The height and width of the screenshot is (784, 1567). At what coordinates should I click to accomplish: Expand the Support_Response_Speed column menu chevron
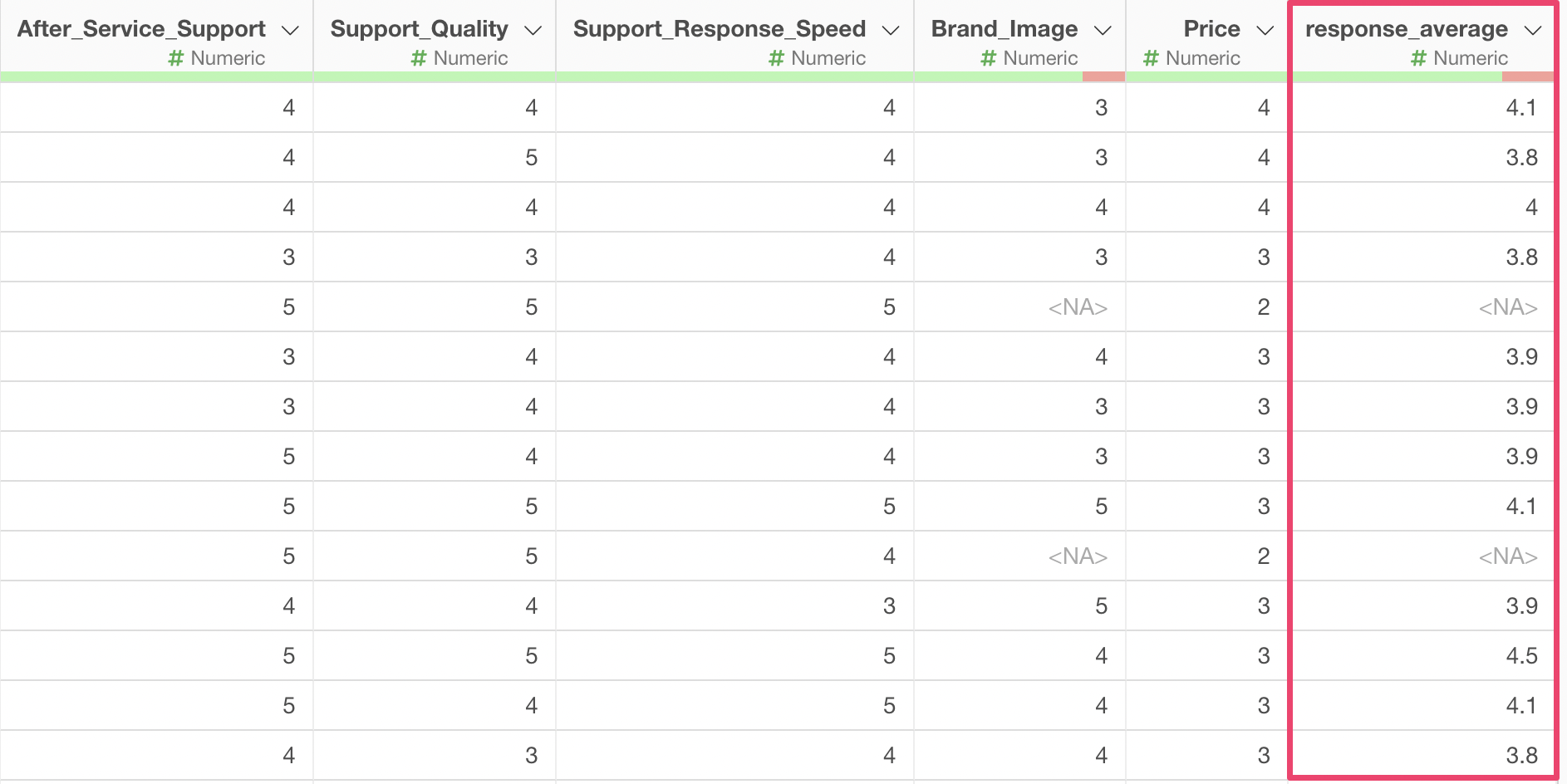point(891,31)
